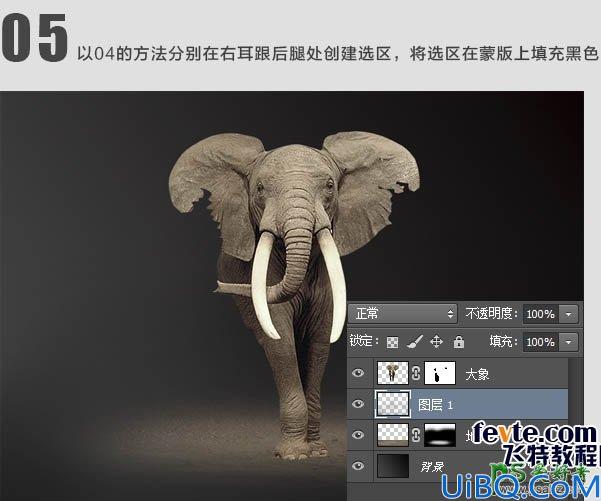Click the 背景 layer name
601x501 pixels.
[x=432, y=467]
